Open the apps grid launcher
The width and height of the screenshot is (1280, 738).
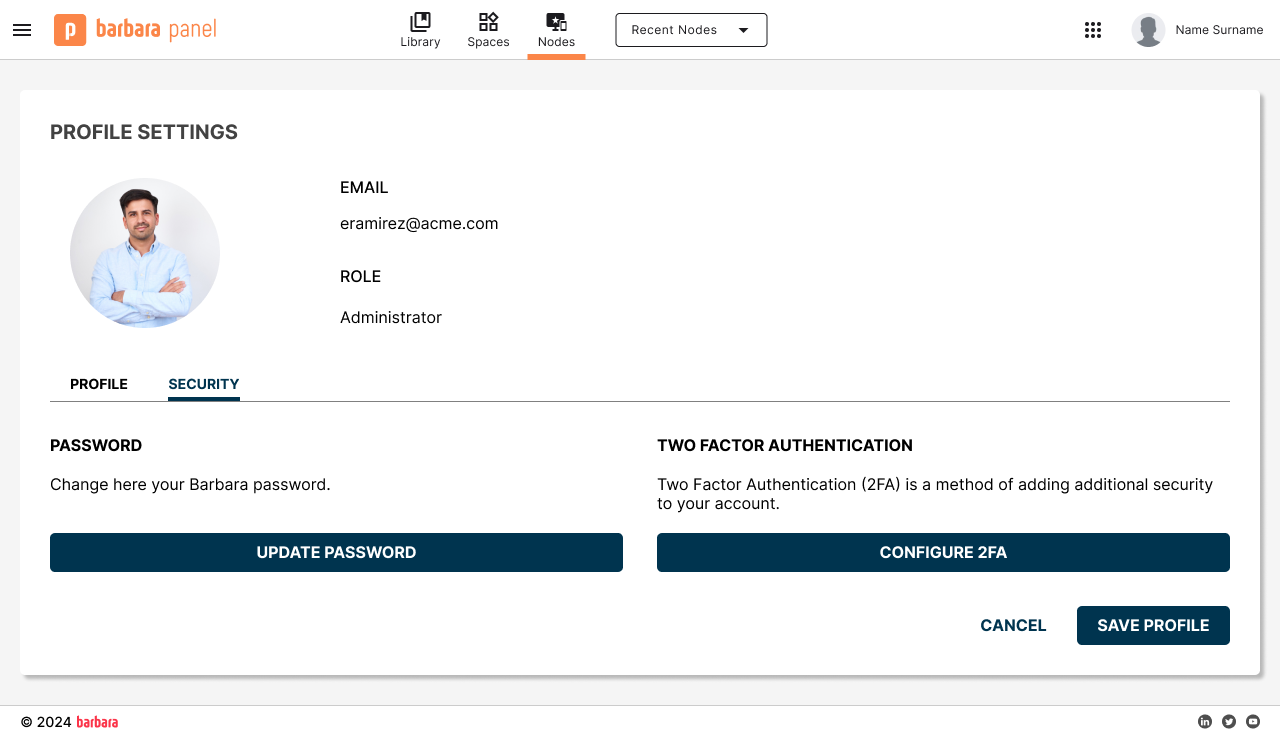(x=1093, y=30)
